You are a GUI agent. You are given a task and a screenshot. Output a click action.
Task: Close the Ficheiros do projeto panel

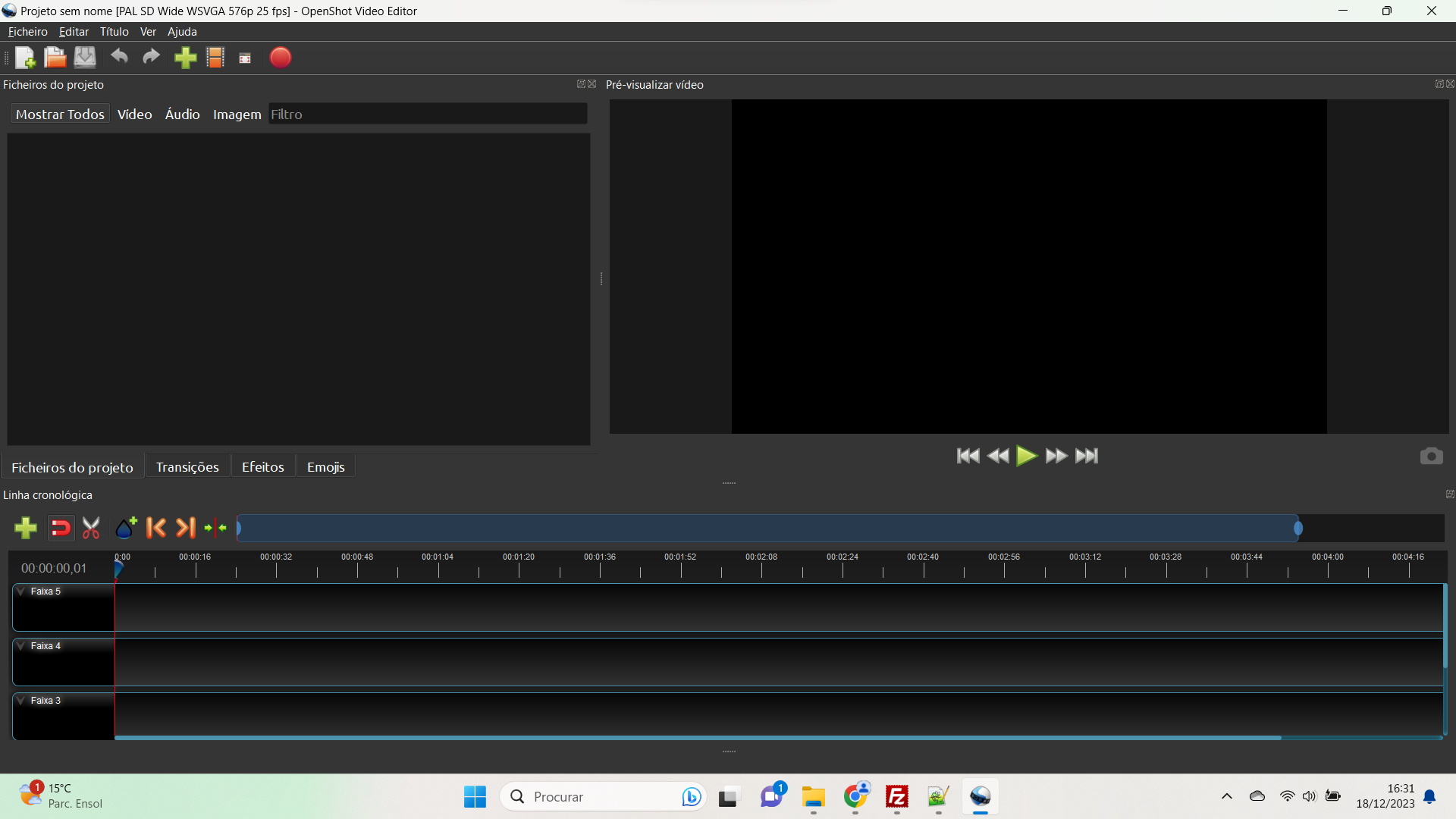click(x=592, y=84)
